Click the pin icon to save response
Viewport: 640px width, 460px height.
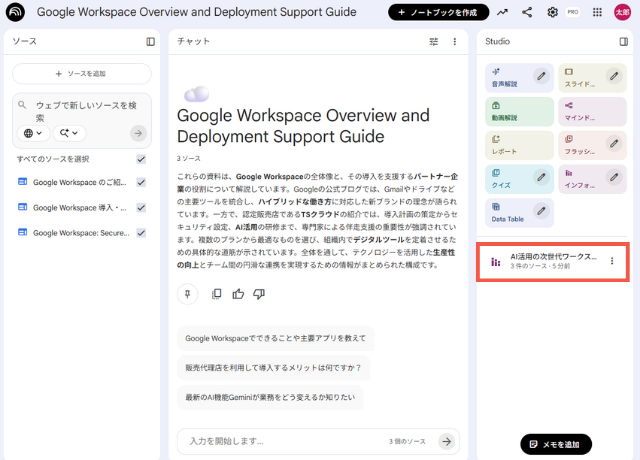(188, 294)
